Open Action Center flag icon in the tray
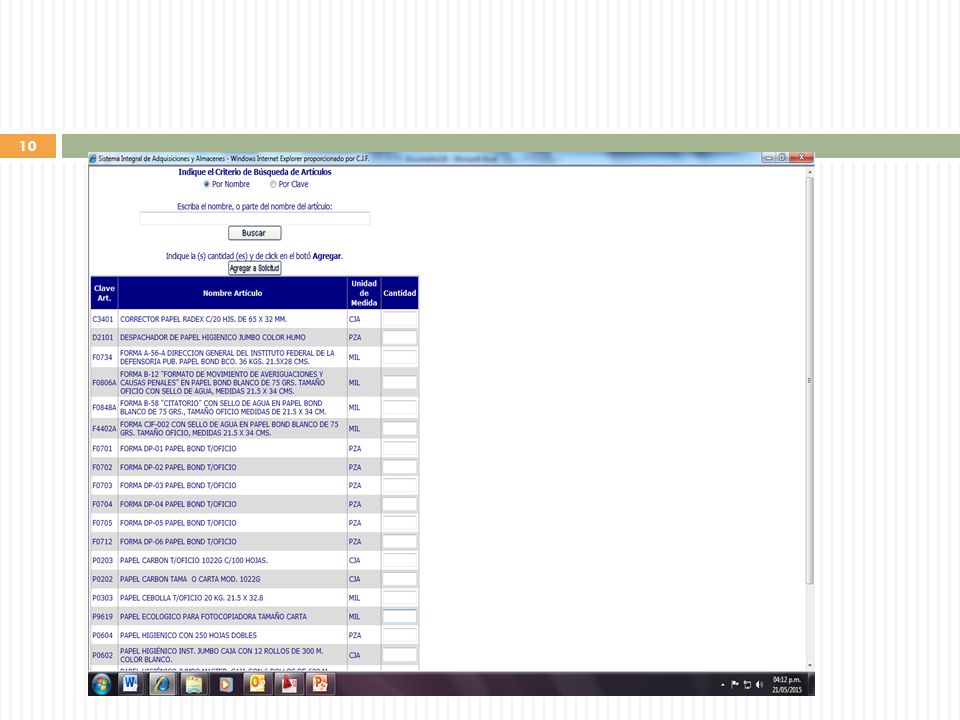 pyautogui.click(x=735, y=684)
